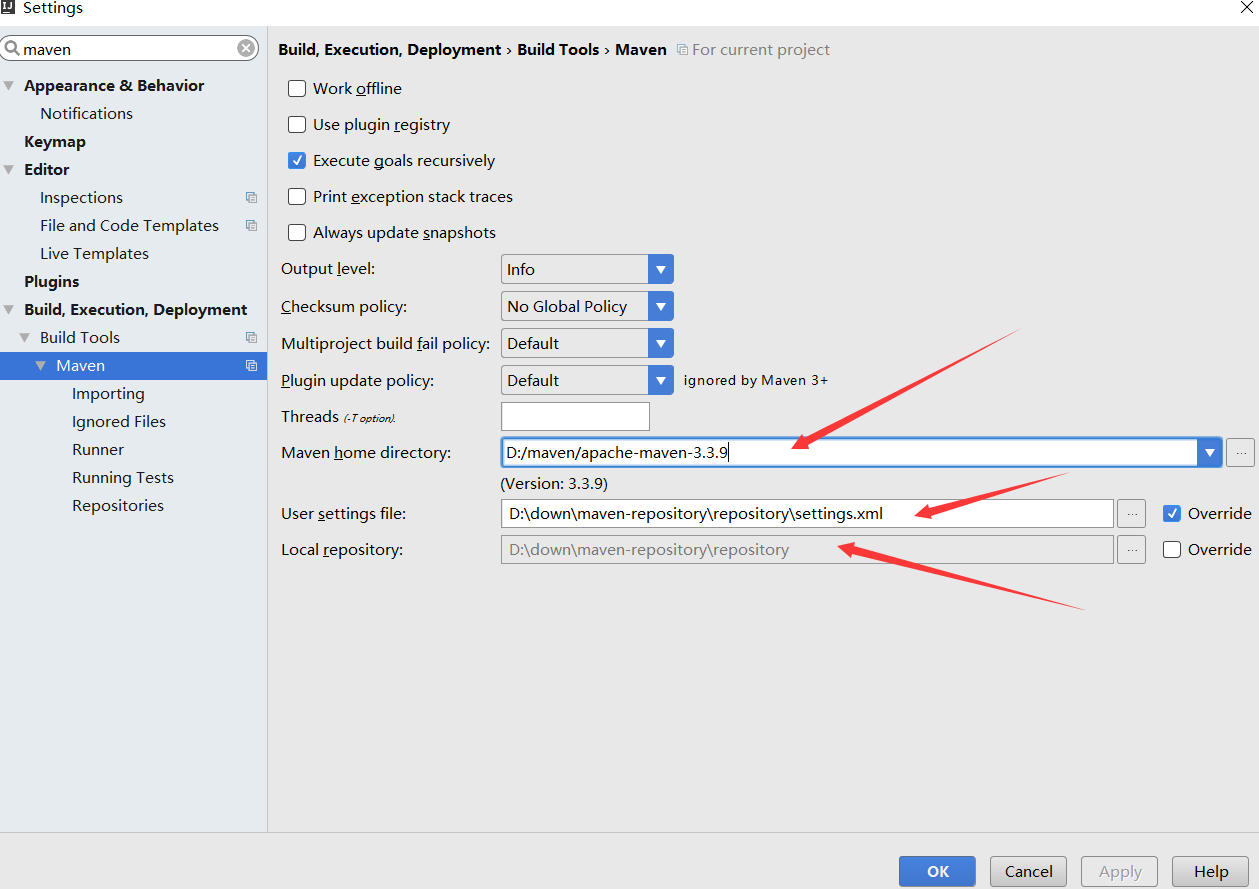The height and width of the screenshot is (889, 1259).
Task: Uncheck Execute goals recursively
Action: click(297, 160)
